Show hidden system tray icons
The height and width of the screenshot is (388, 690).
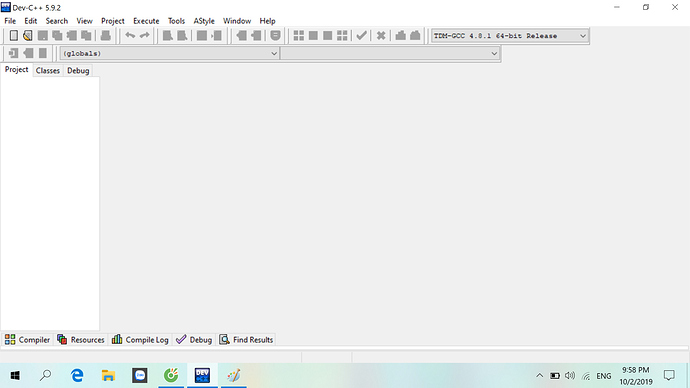coord(540,376)
